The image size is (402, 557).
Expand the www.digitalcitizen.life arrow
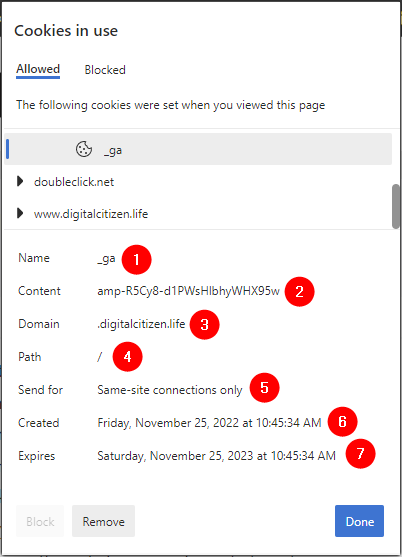tap(20, 213)
